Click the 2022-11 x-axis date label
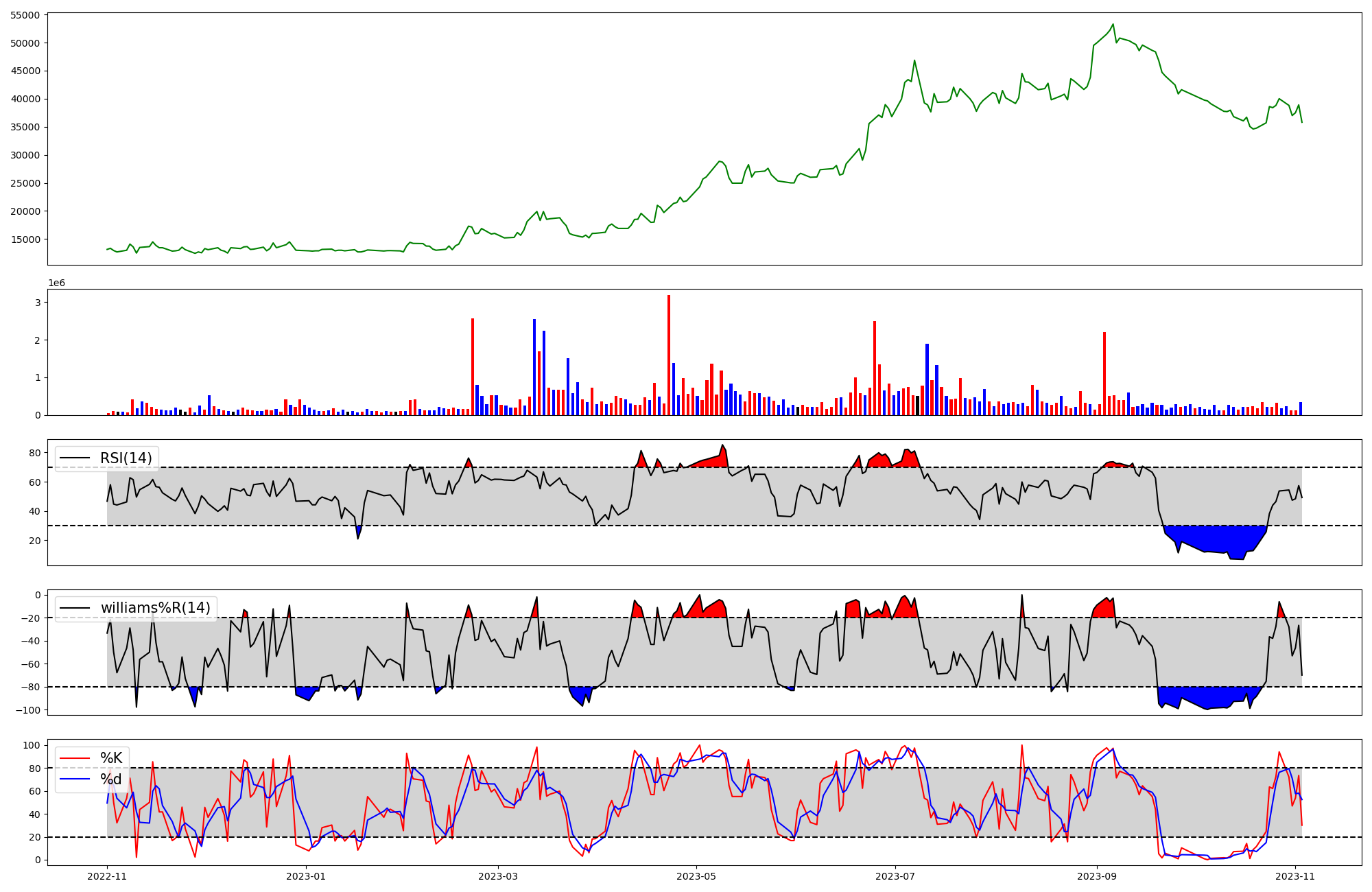Viewport: 1372px width, 892px height. tap(107, 876)
